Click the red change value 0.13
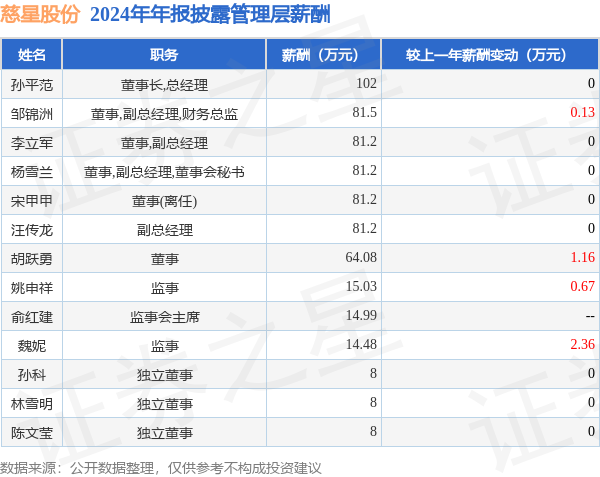 tap(582, 112)
